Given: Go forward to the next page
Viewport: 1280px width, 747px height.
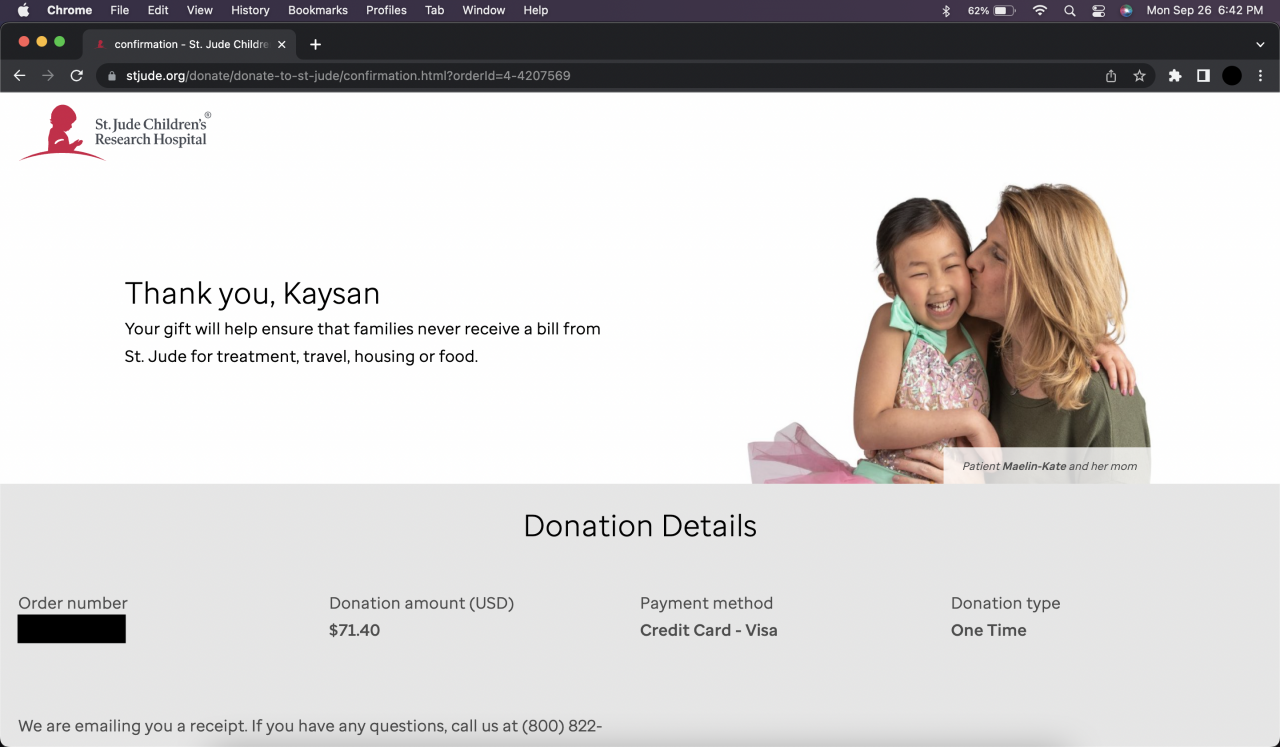Looking at the screenshot, I should coord(48,76).
